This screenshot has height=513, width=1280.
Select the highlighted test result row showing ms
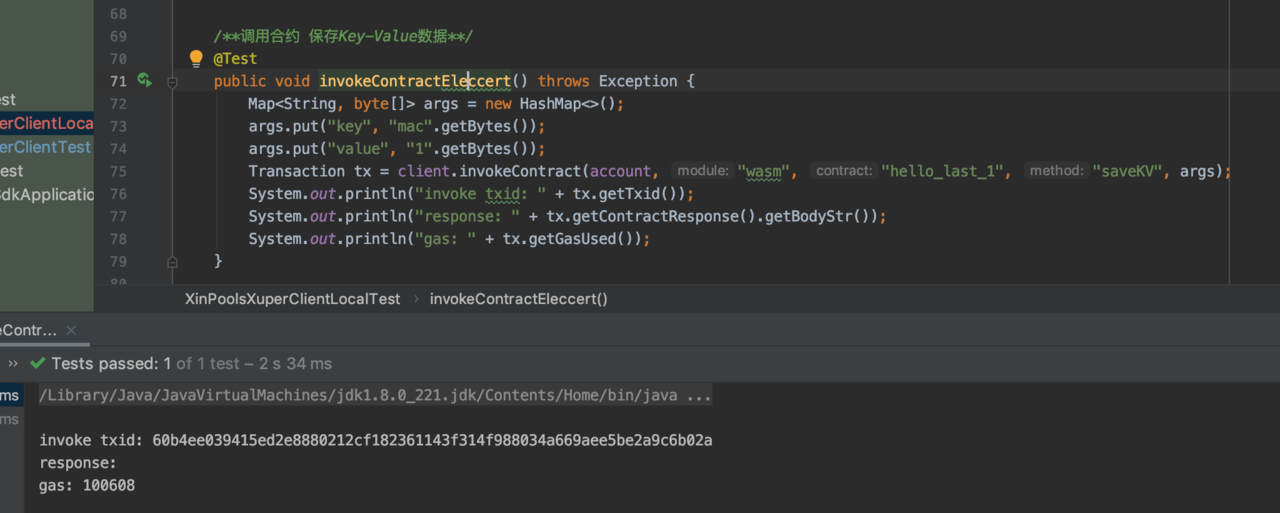click(10, 396)
